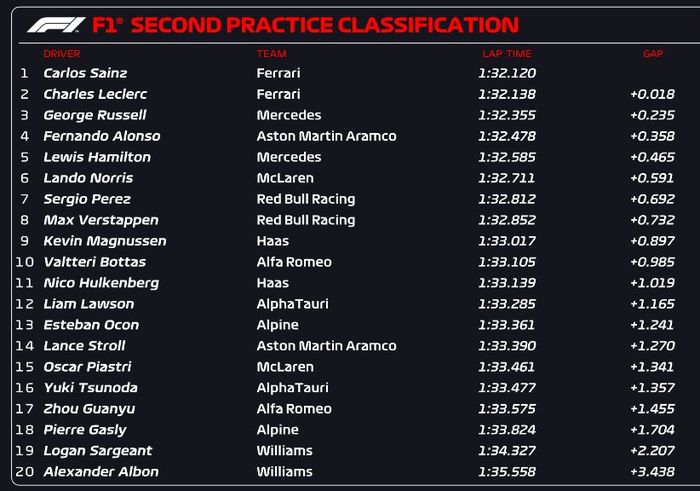Screen dimensions: 700x491
Task: Click the GAP column header
Action: 653,54
